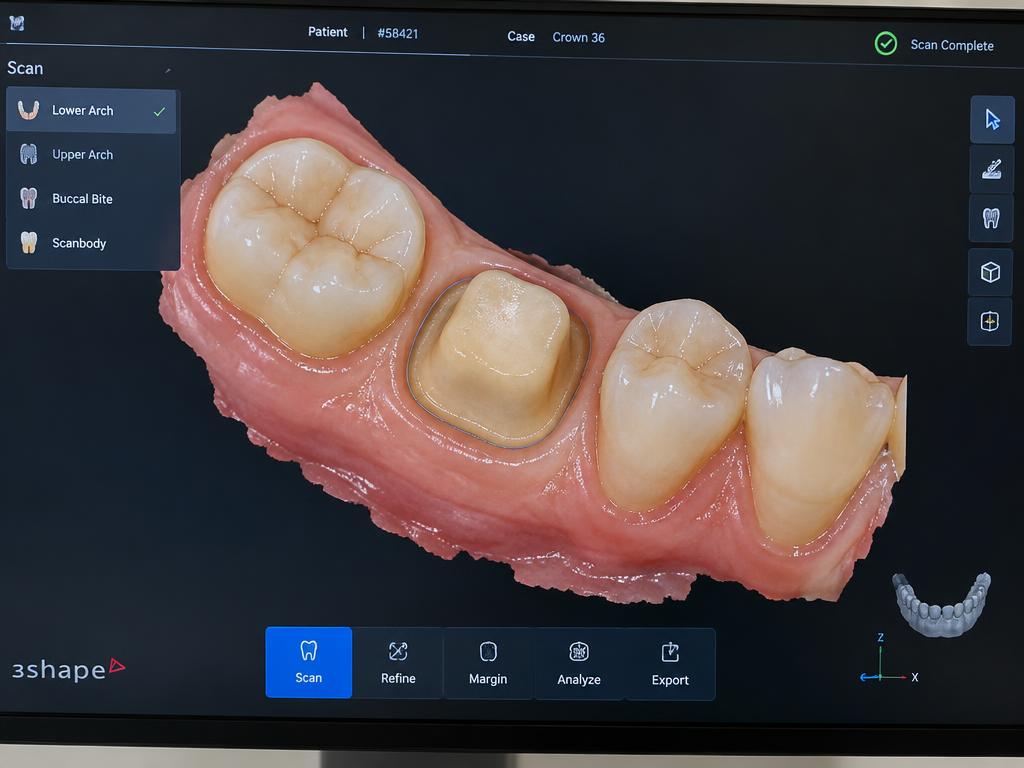Click the small arrow beside the Scan heading
Viewport: 1024px width, 768px height.
coord(168,71)
